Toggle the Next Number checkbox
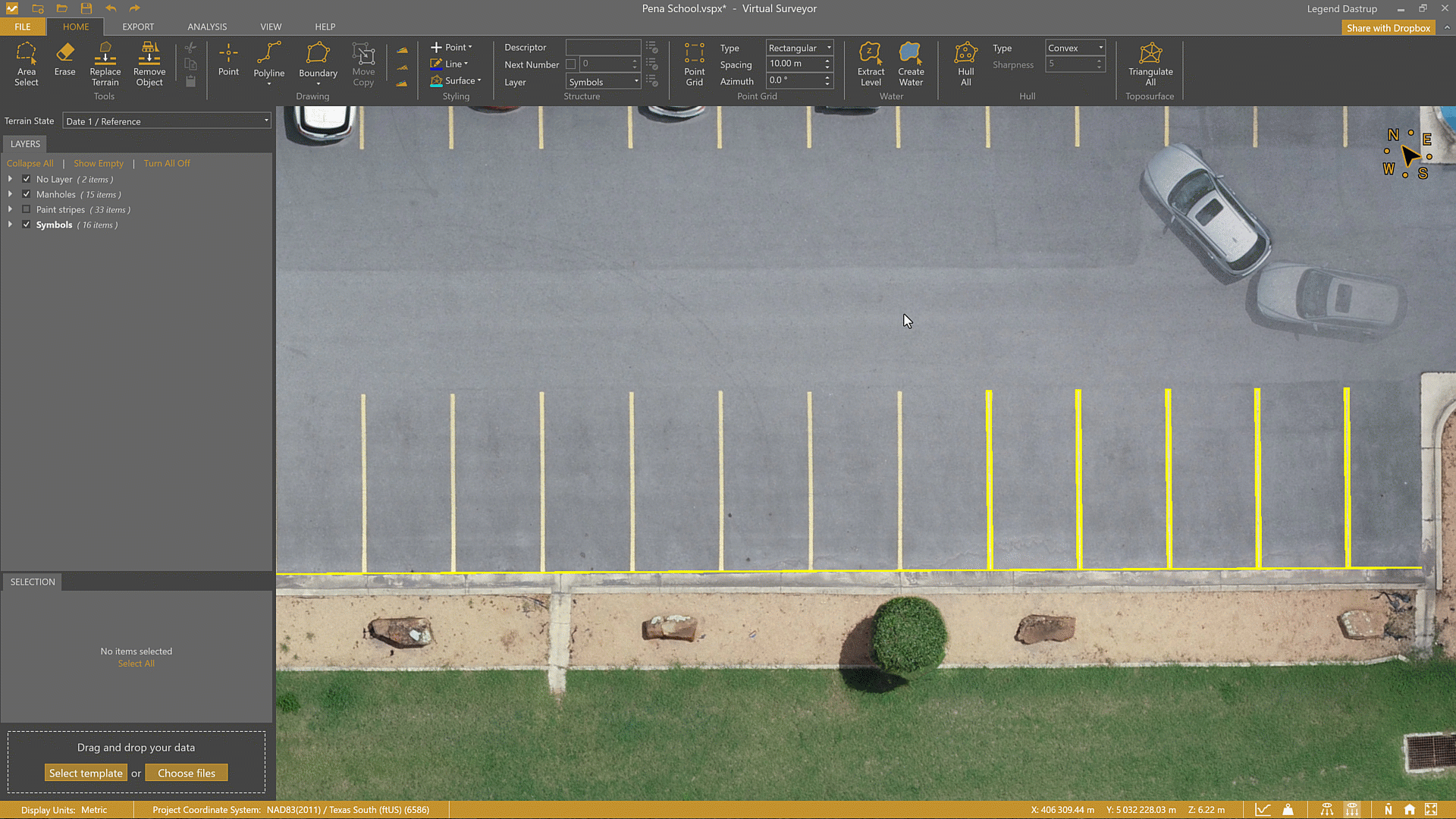The image size is (1456, 819). pos(570,64)
